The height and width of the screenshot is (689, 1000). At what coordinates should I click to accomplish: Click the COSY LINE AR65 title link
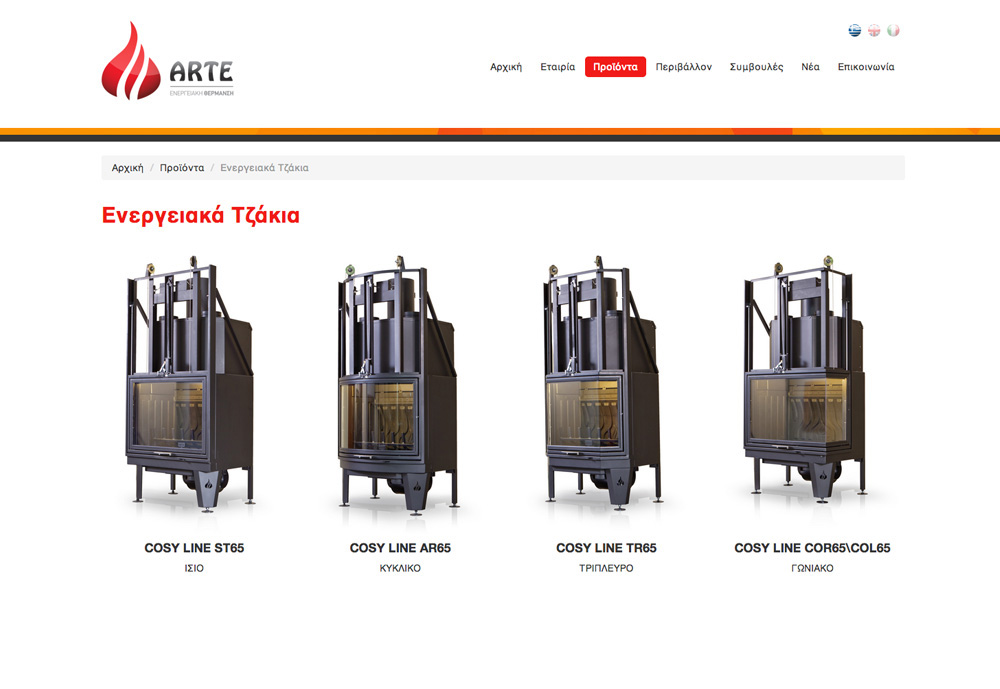(x=400, y=548)
